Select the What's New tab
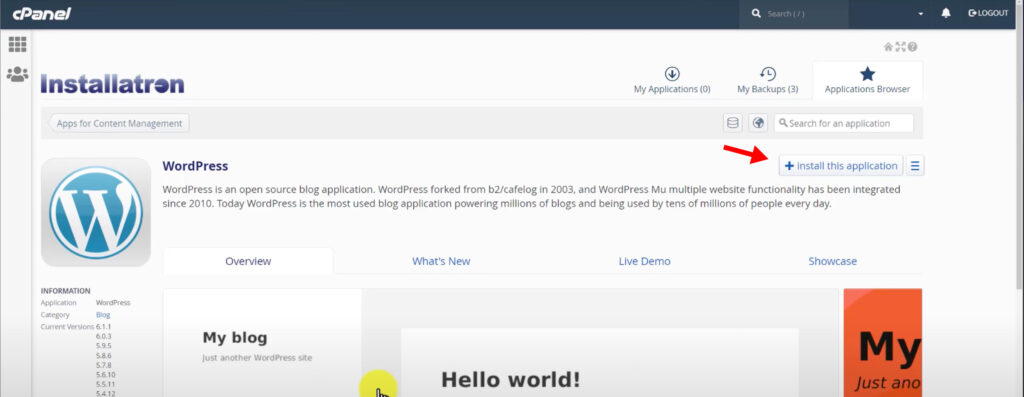Image resolution: width=1024 pixels, height=397 pixels. click(x=441, y=261)
